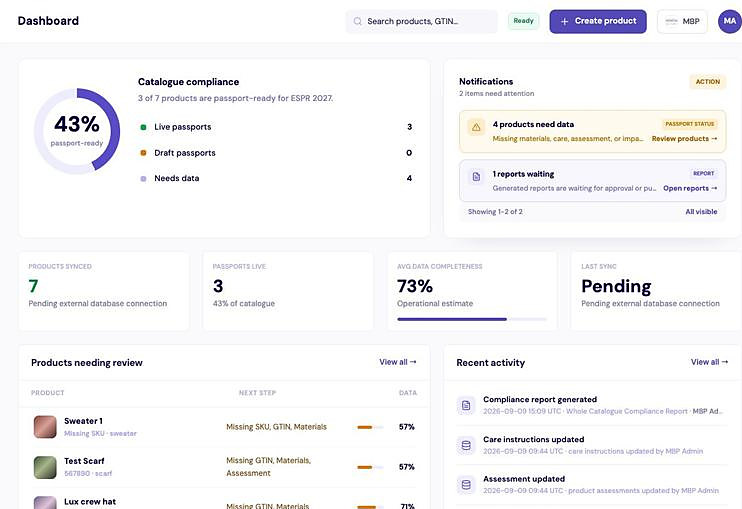Open the Last sync Pending card

pos(656,291)
